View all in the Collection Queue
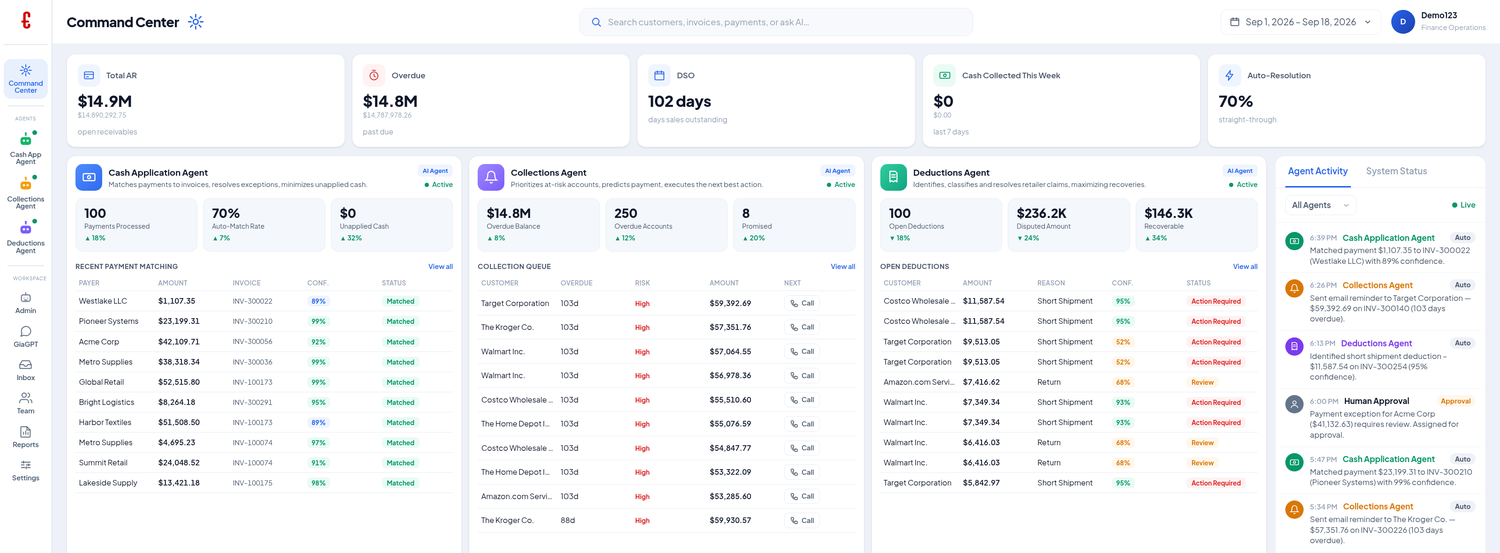This screenshot has width=1500, height=553. 843,267
